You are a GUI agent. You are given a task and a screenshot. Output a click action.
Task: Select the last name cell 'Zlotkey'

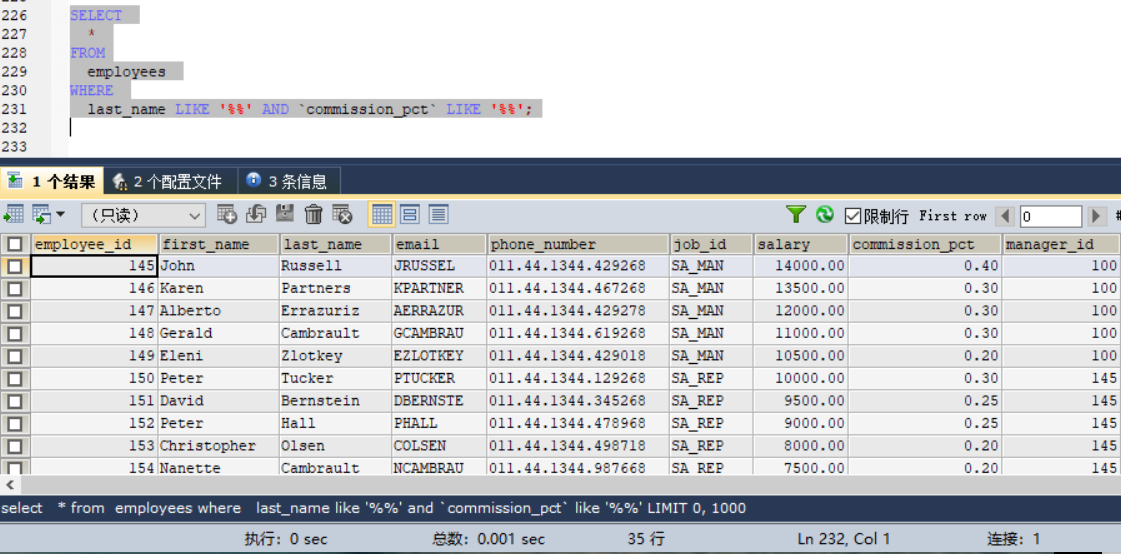point(336,356)
